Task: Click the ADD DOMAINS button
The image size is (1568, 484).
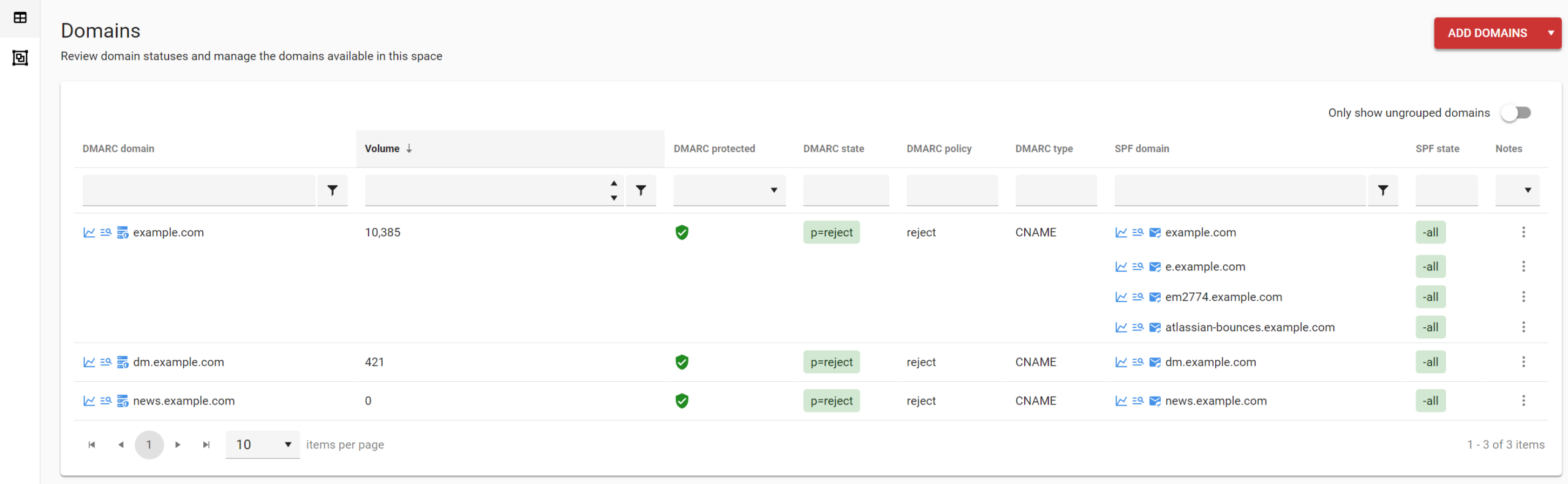Action: 1487,33
